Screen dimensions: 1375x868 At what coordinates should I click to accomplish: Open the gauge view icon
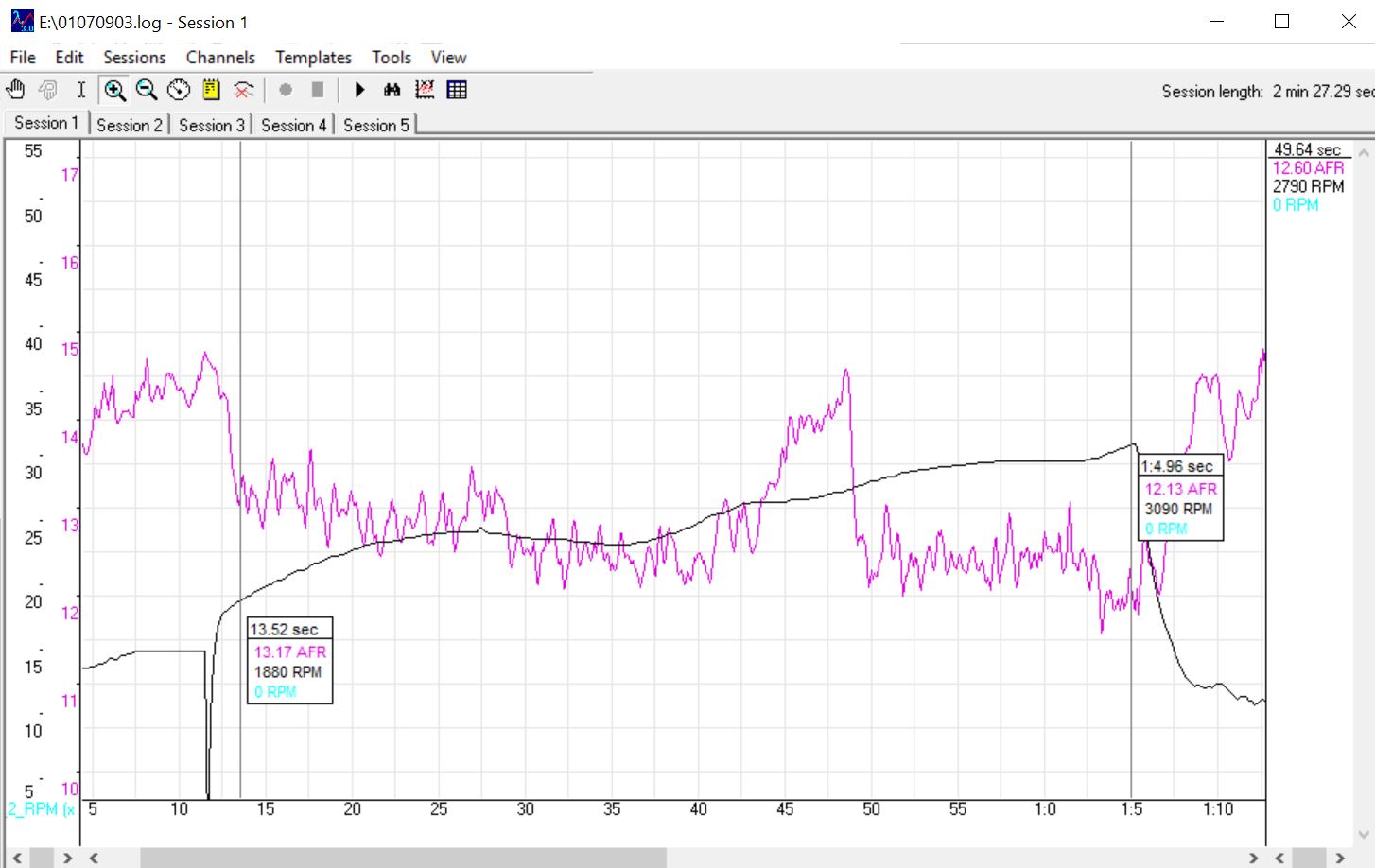tap(179, 90)
